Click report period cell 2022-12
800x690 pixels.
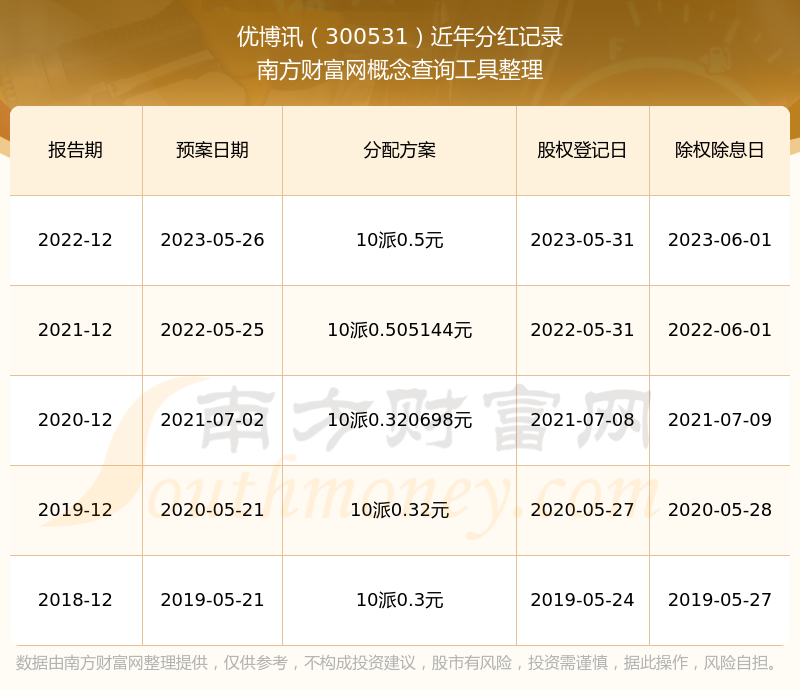point(76,240)
